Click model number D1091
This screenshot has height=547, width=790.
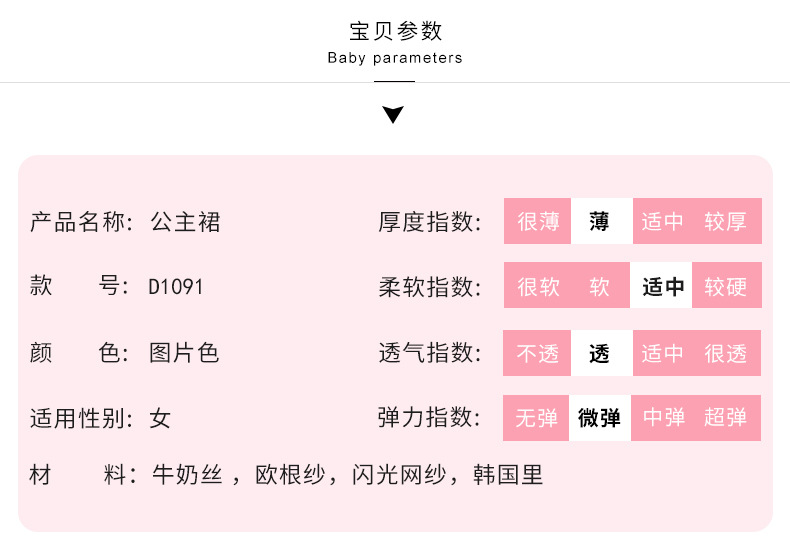[176, 287]
